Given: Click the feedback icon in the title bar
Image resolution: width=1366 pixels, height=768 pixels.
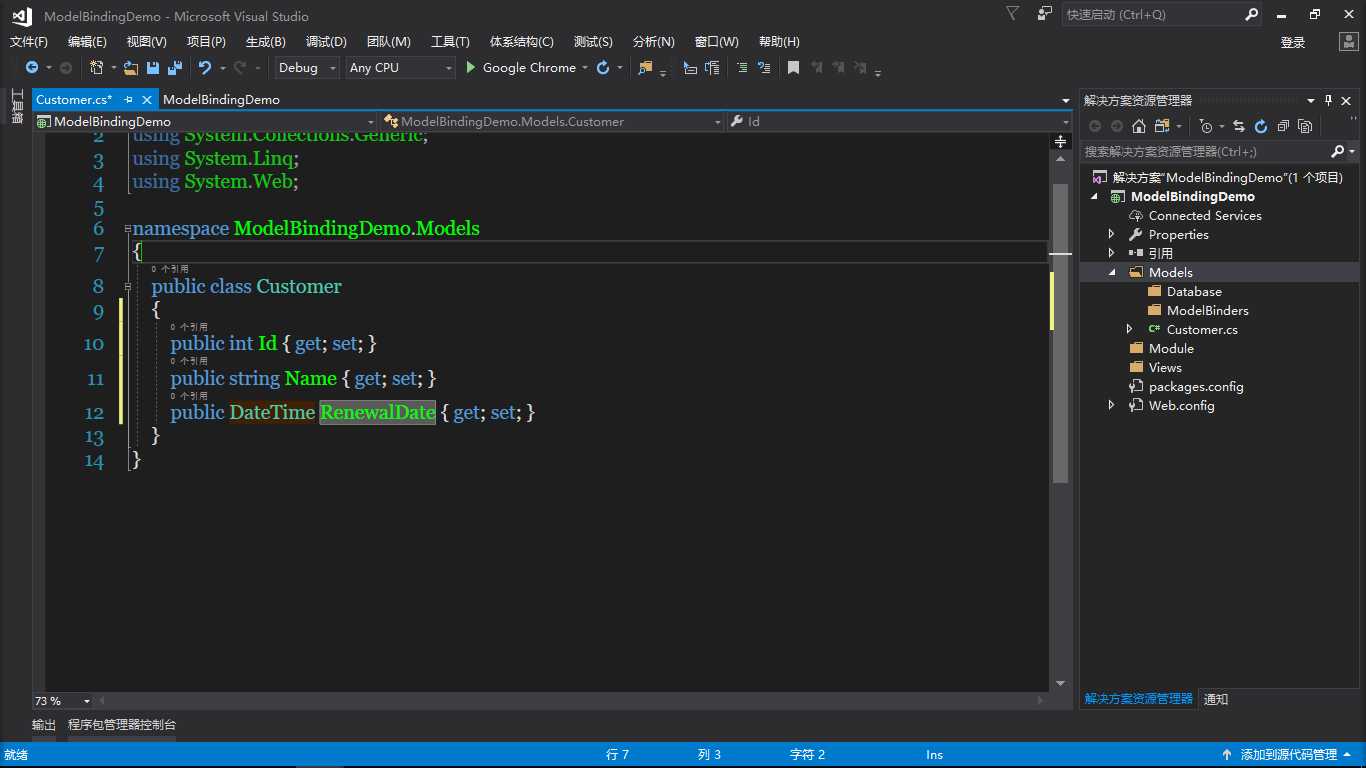Looking at the screenshot, I should point(1045,14).
